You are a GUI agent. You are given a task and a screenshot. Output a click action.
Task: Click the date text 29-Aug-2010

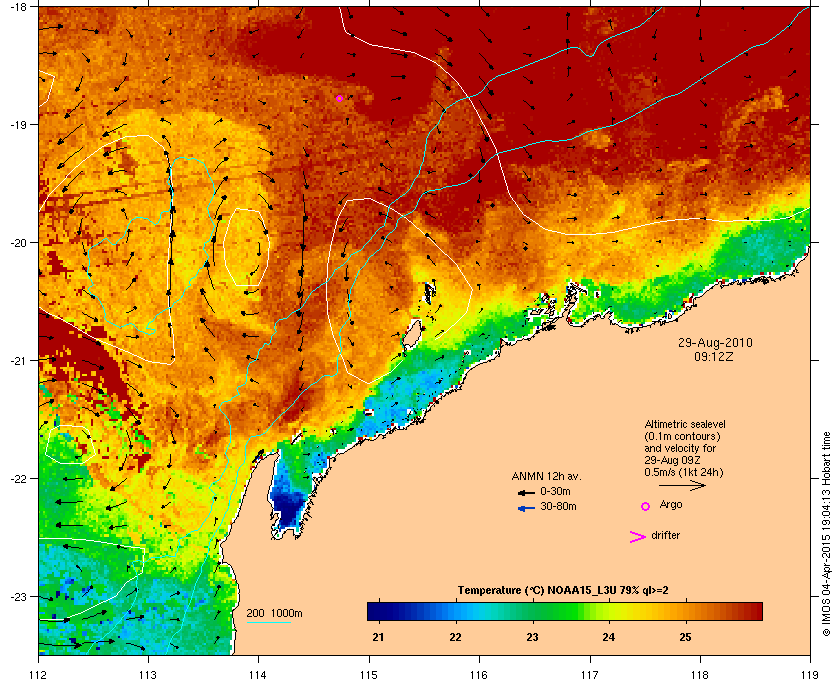point(715,342)
